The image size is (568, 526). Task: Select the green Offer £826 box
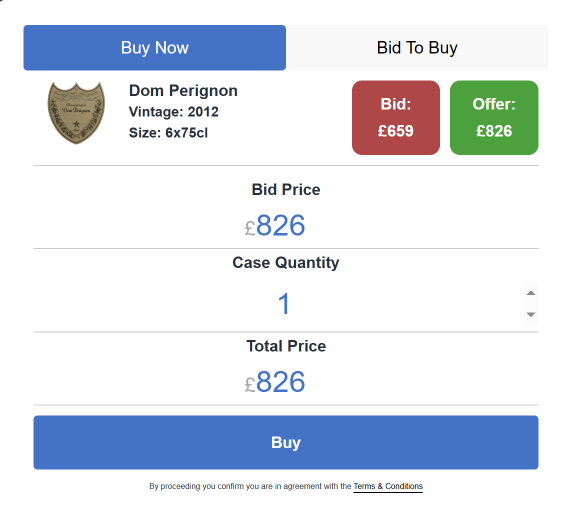tap(494, 118)
